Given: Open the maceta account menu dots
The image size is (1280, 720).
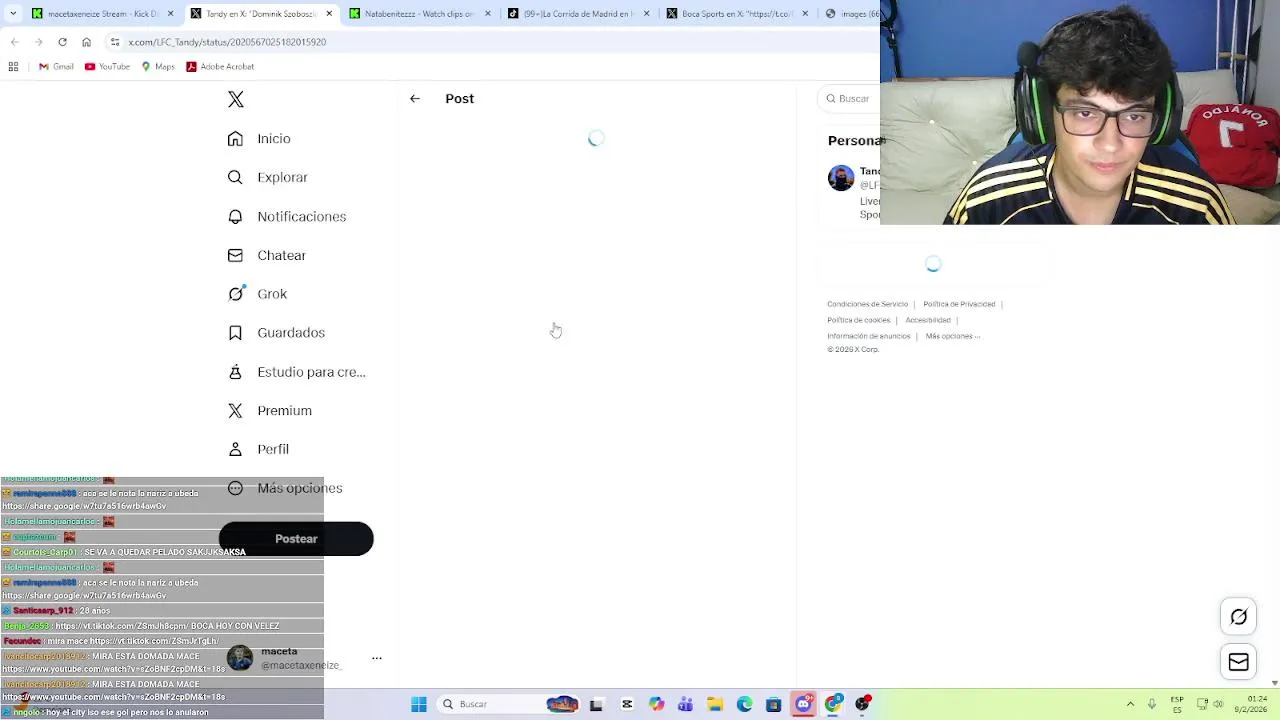Looking at the screenshot, I should (377, 657).
